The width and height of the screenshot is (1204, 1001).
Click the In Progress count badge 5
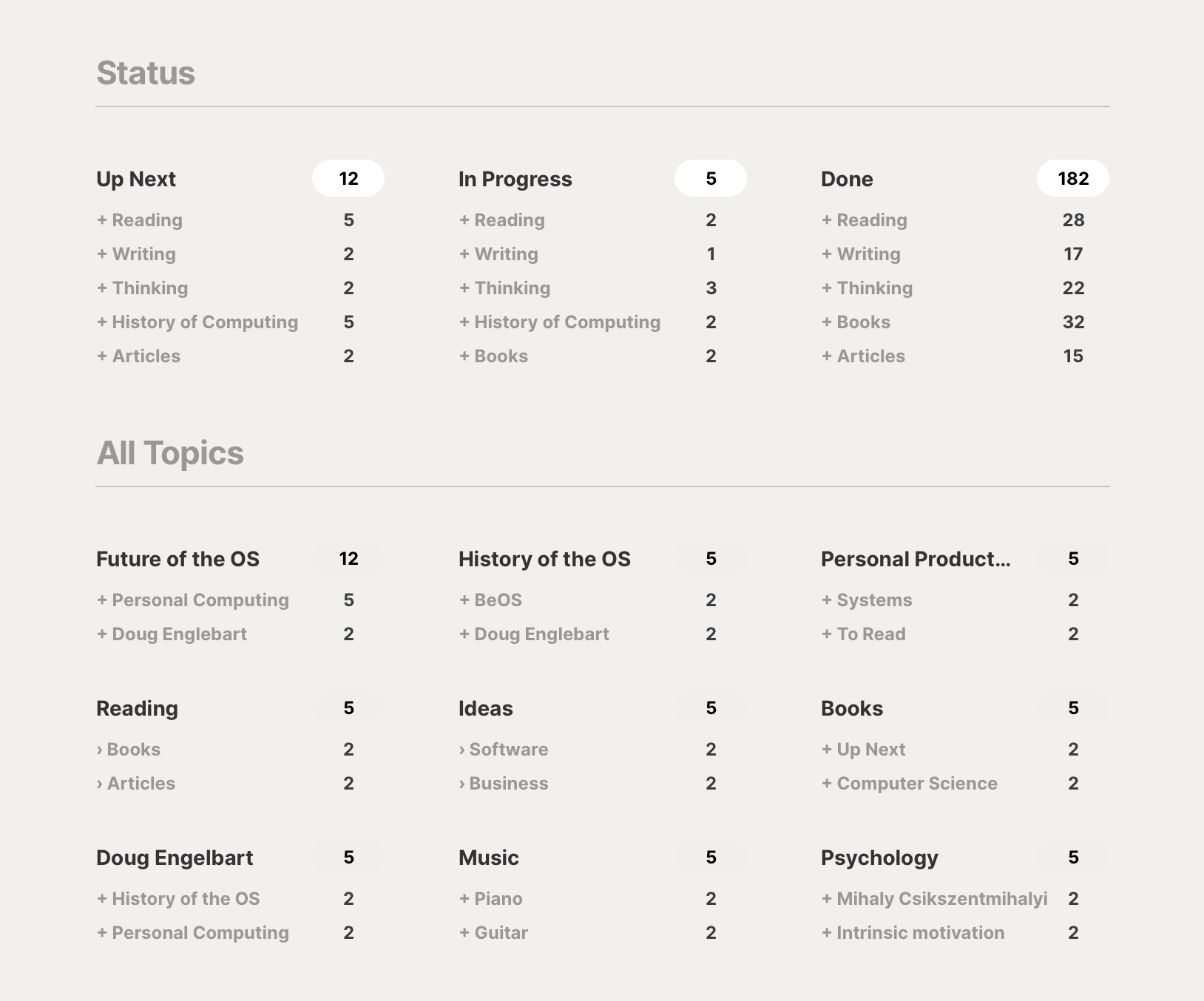[x=711, y=178]
